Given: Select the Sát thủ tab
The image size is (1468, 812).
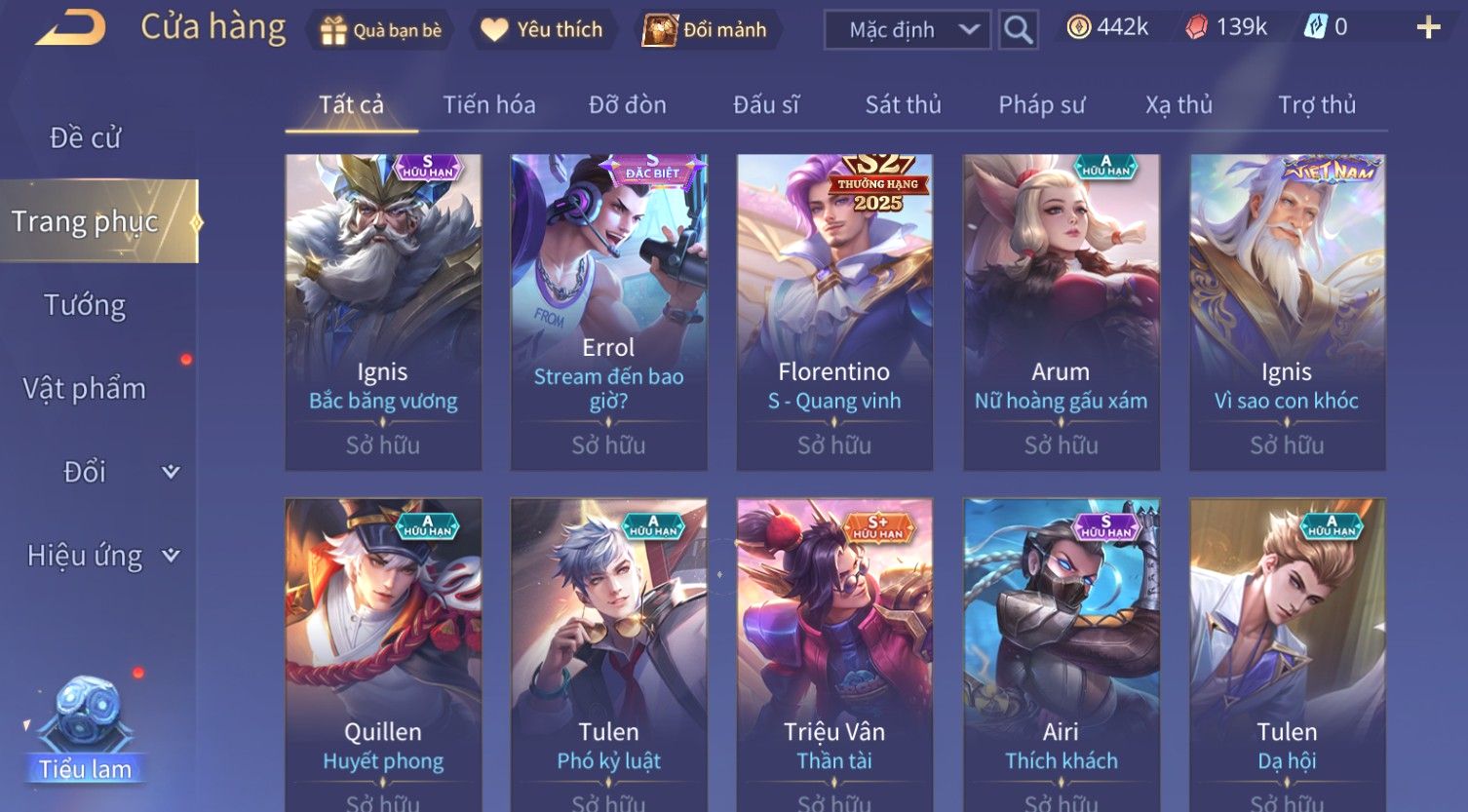Looking at the screenshot, I should pyautogui.click(x=904, y=104).
